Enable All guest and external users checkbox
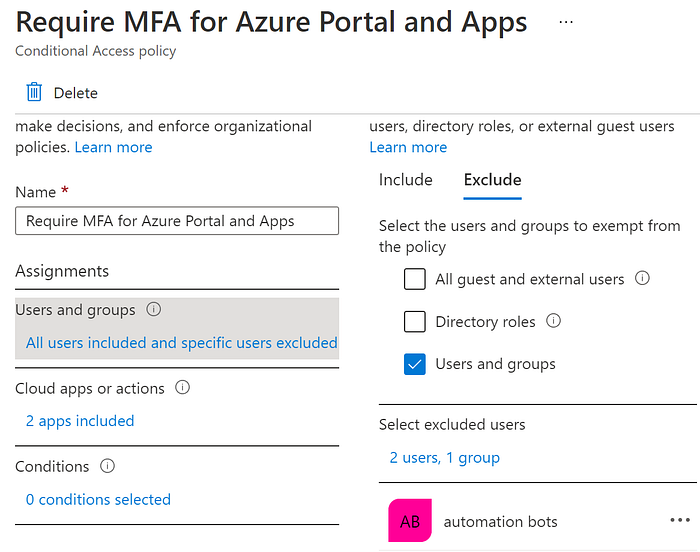Screen dimensions: 700x552 (x=415, y=279)
